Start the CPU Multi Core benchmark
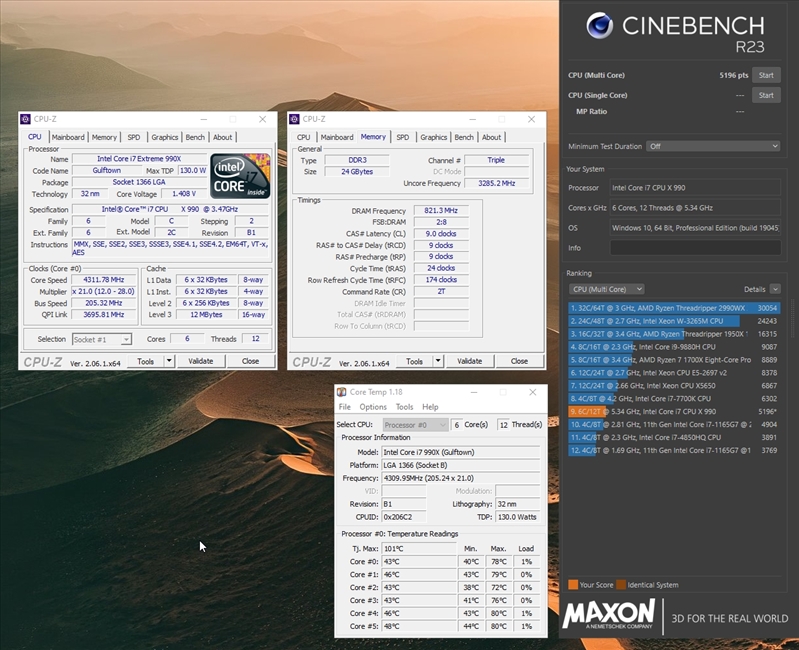799x650 pixels. pos(765,75)
